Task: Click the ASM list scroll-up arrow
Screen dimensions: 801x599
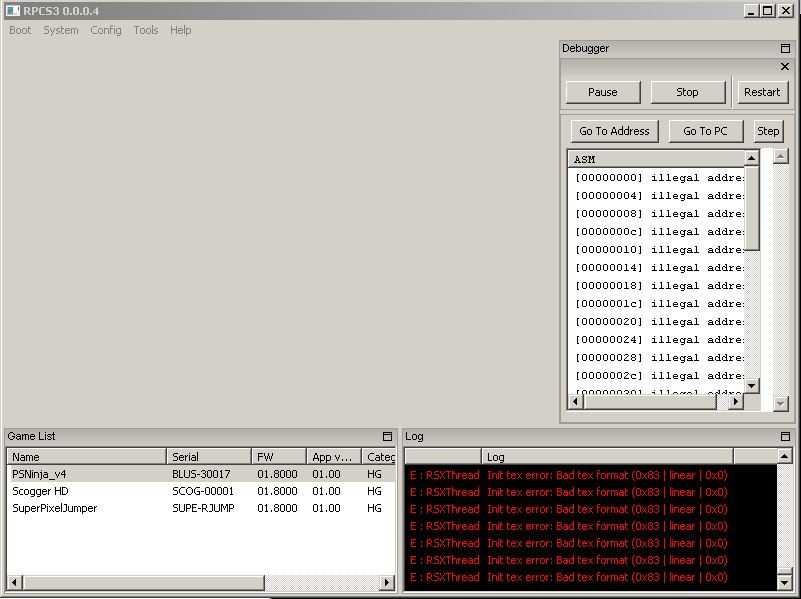Action: [751, 158]
